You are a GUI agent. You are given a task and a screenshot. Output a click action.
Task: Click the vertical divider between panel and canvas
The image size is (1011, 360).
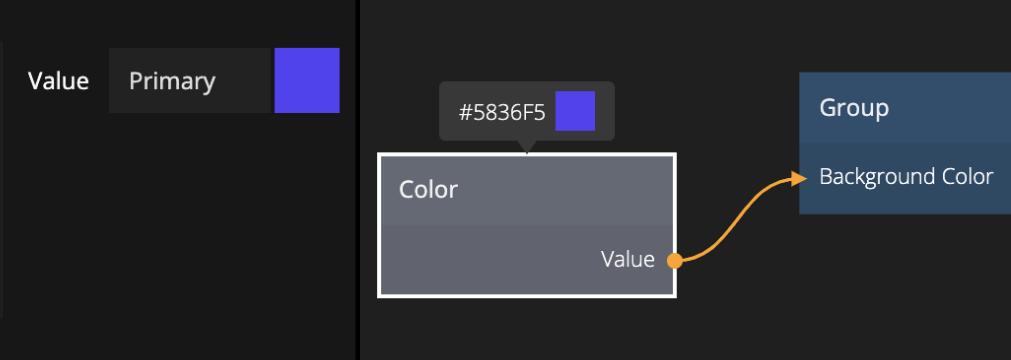click(358, 180)
